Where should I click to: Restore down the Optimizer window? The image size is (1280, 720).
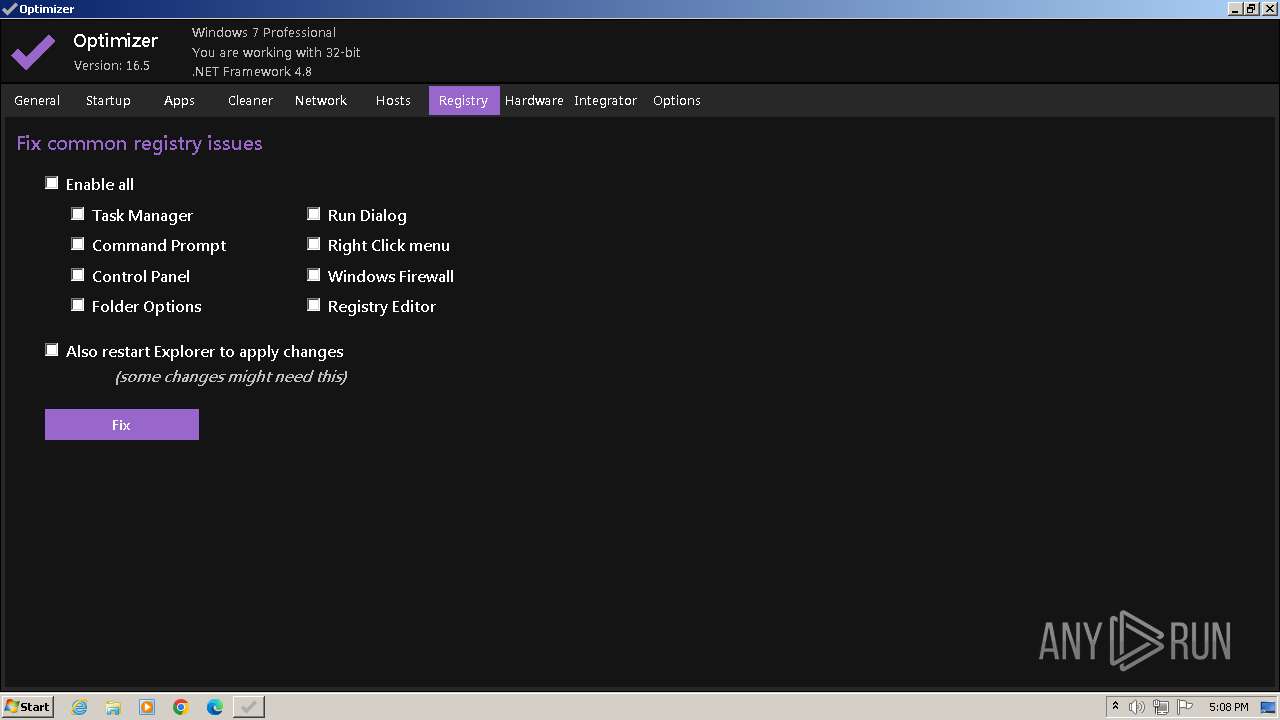point(1251,8)
